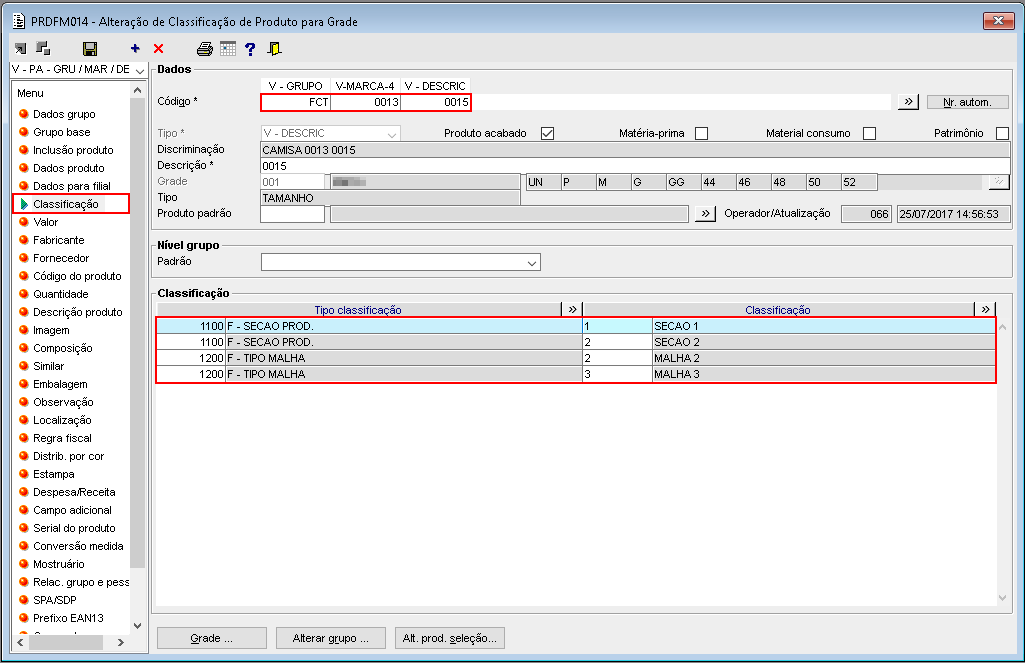Click the MALHA 2 cell
The image size is (1025, 663).
coord(824,358)
